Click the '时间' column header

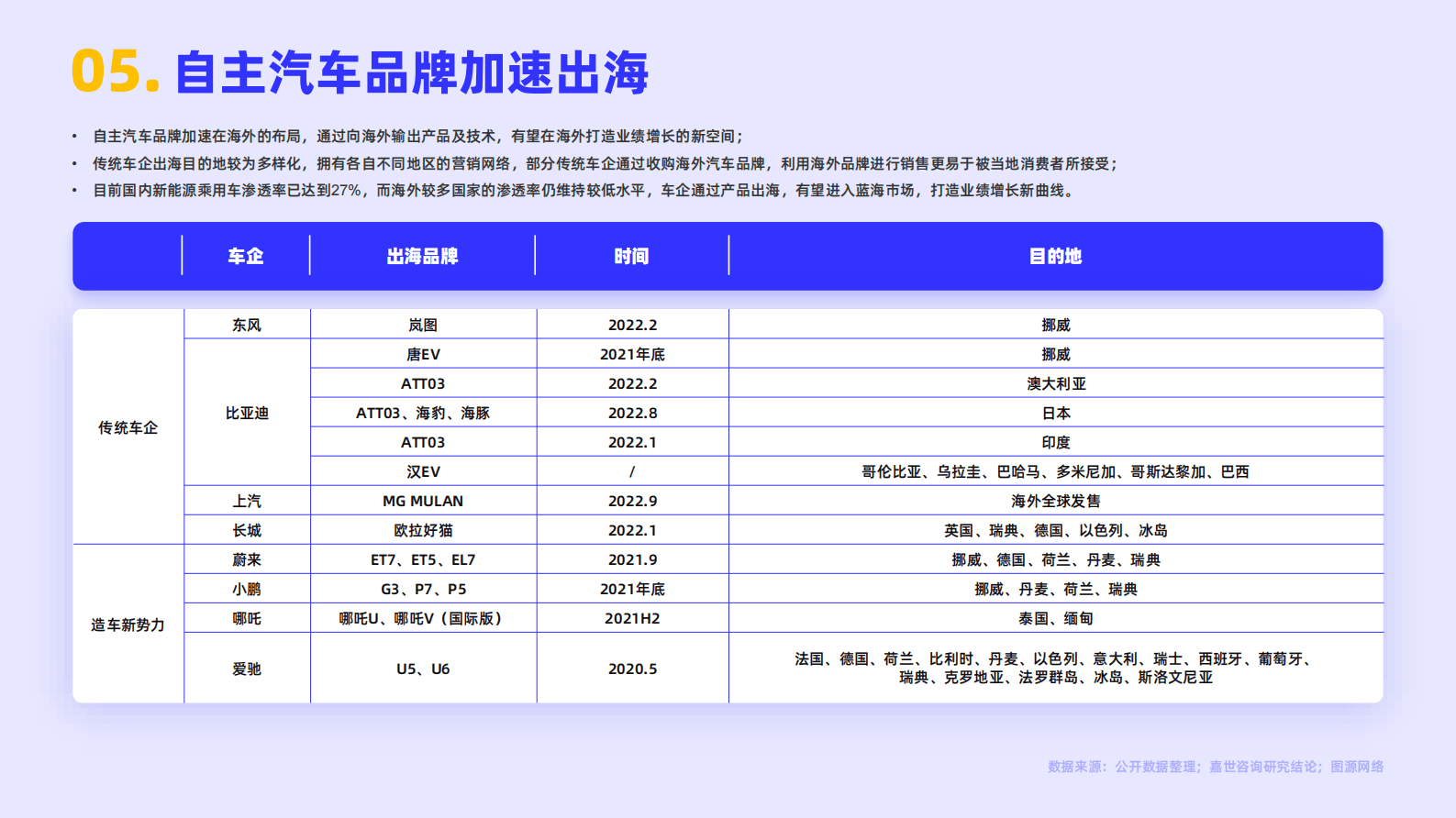pos(631,256)
